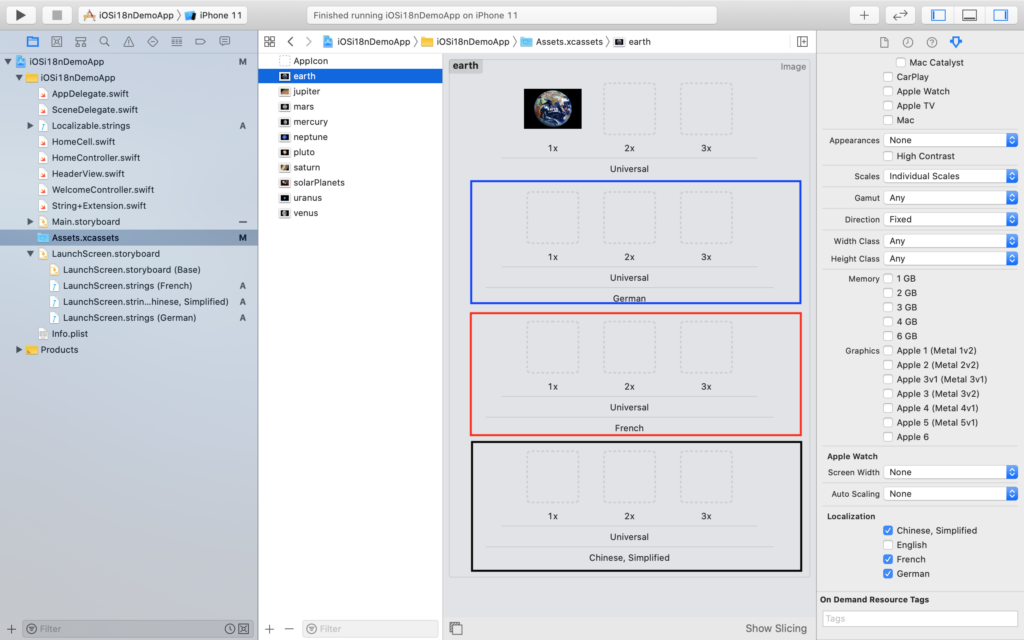Viewport: 1024px width, 640px height.
Task: Focus the asset list Filter field
Action: [x=370, y=629]
